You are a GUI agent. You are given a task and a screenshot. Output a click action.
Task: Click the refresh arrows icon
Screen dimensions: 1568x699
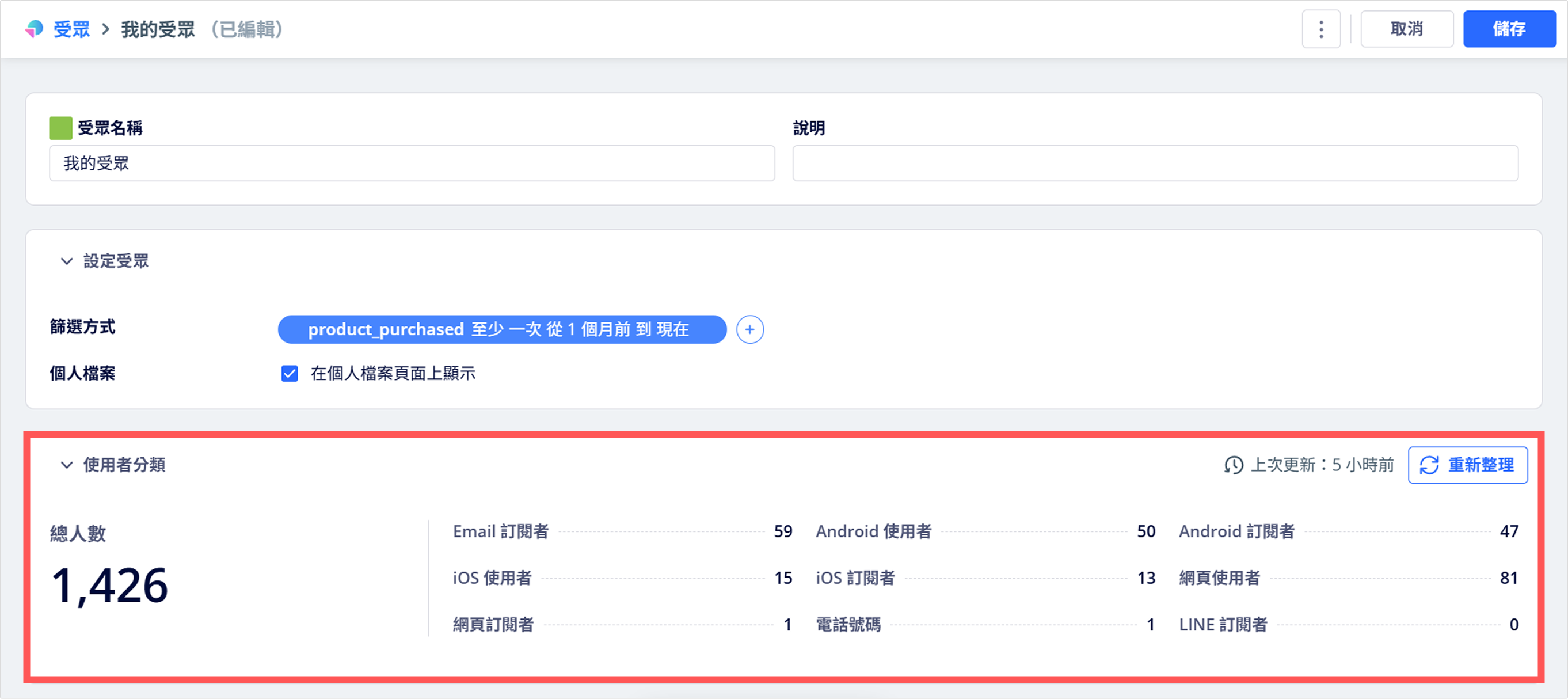(1429, 465)
